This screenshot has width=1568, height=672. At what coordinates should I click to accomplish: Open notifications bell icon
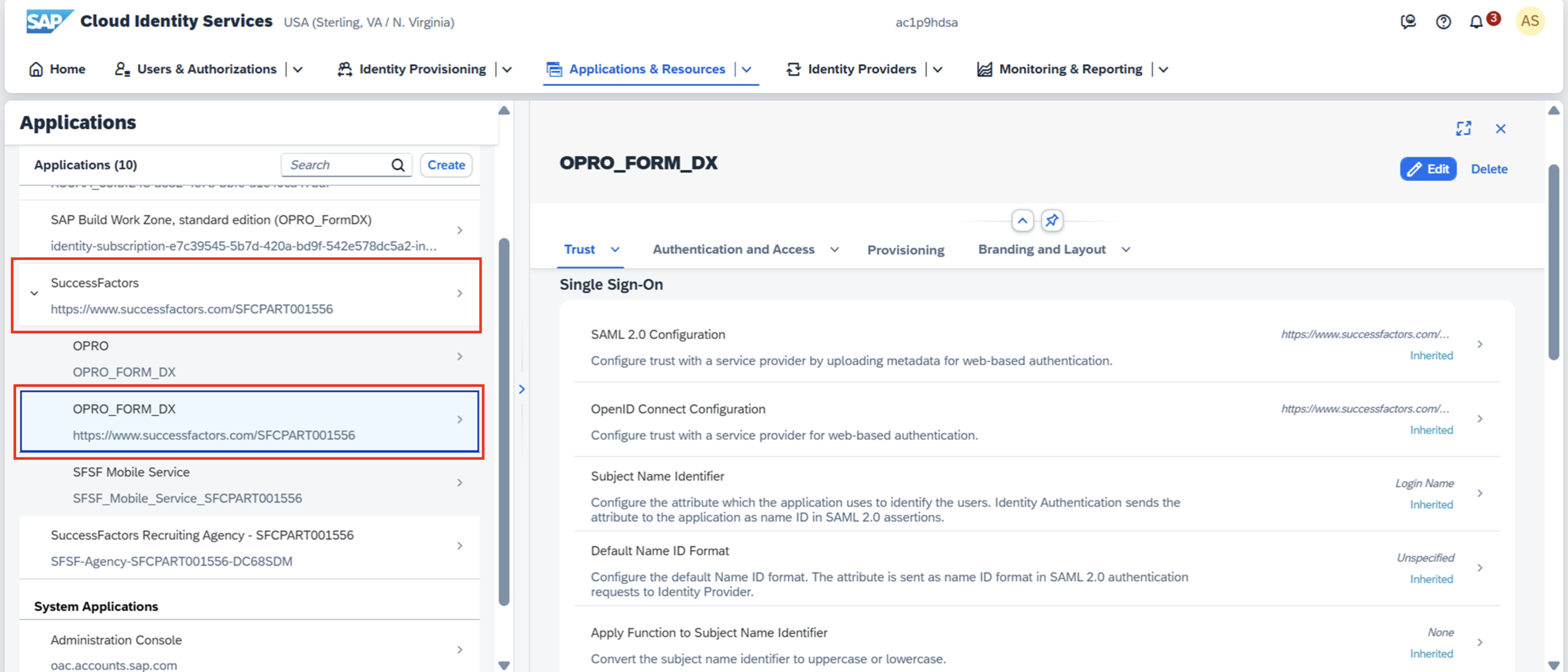[x=1476, y=22]
